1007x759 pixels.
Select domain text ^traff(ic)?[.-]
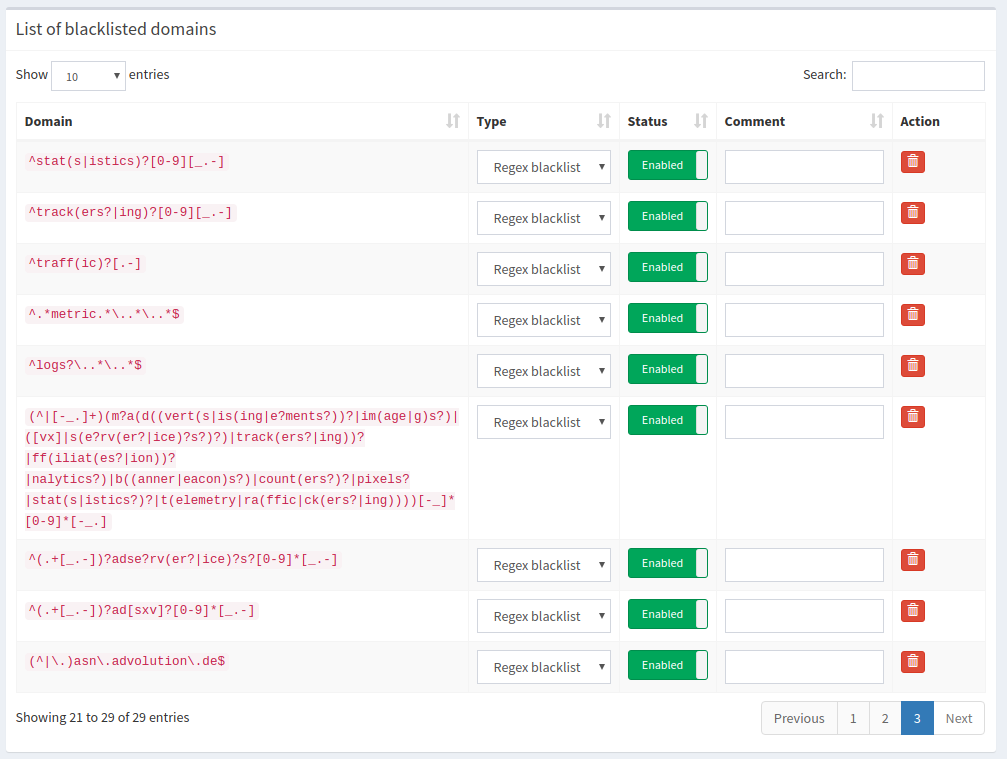(85, 263)
